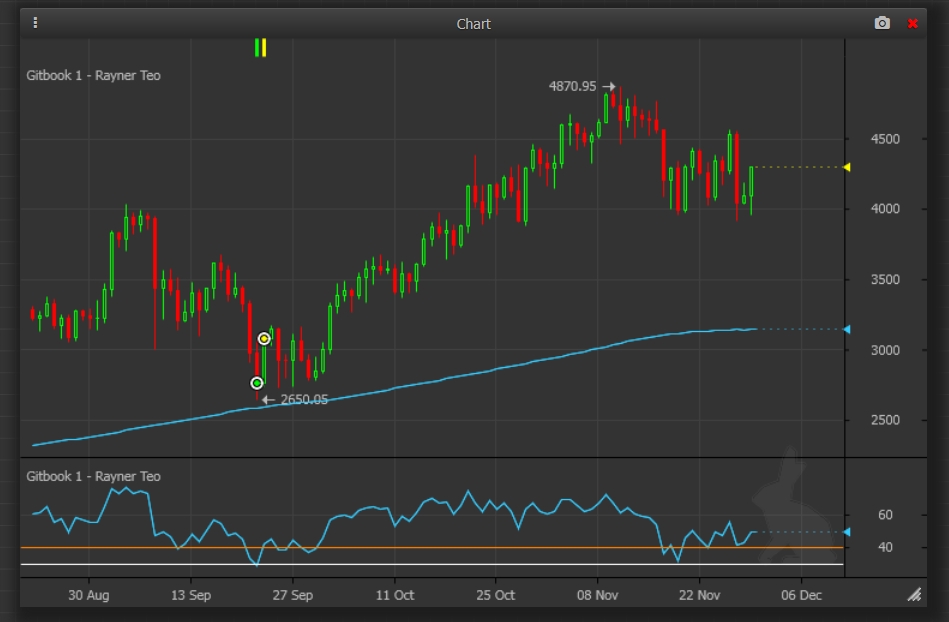The height and width of the screenshot is (622, 949).
Task: Click the 4870.95 high price label
Action: click(572, 87)
